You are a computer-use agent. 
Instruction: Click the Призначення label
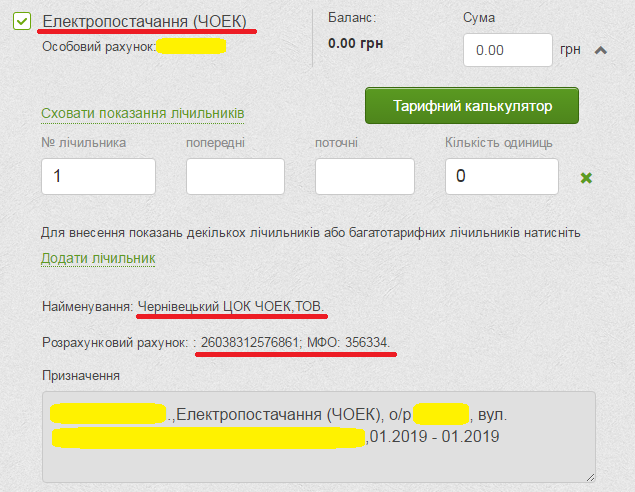[81, 375]
